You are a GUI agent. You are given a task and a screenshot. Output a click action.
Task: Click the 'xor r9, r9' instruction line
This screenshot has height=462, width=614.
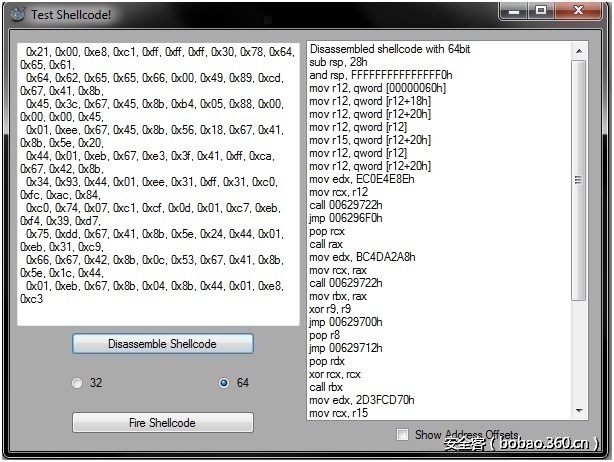(330, 309)
